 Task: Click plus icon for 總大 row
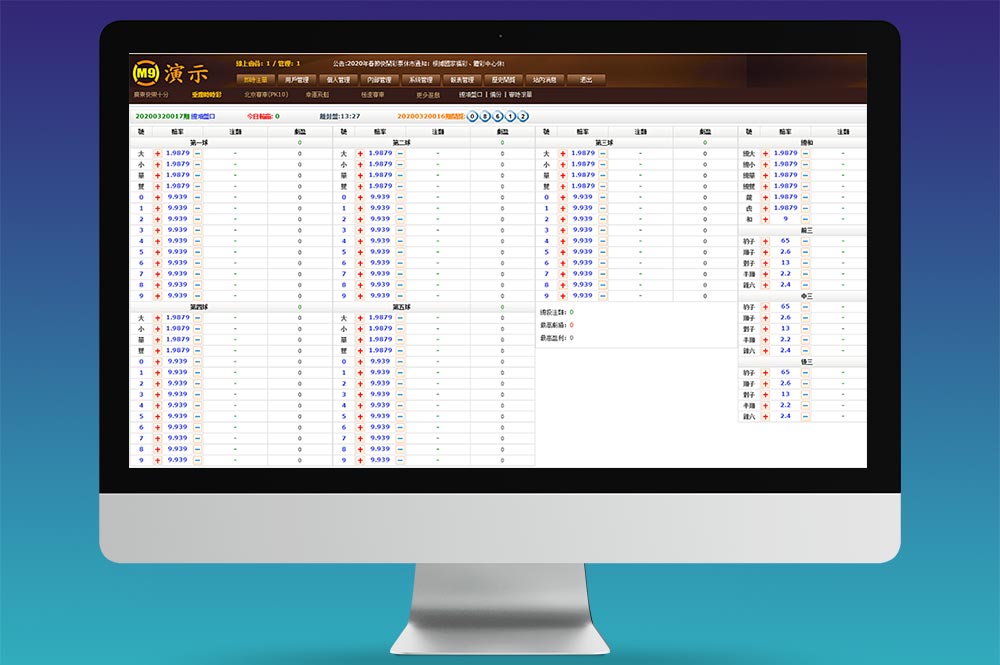tap(765, 154)
